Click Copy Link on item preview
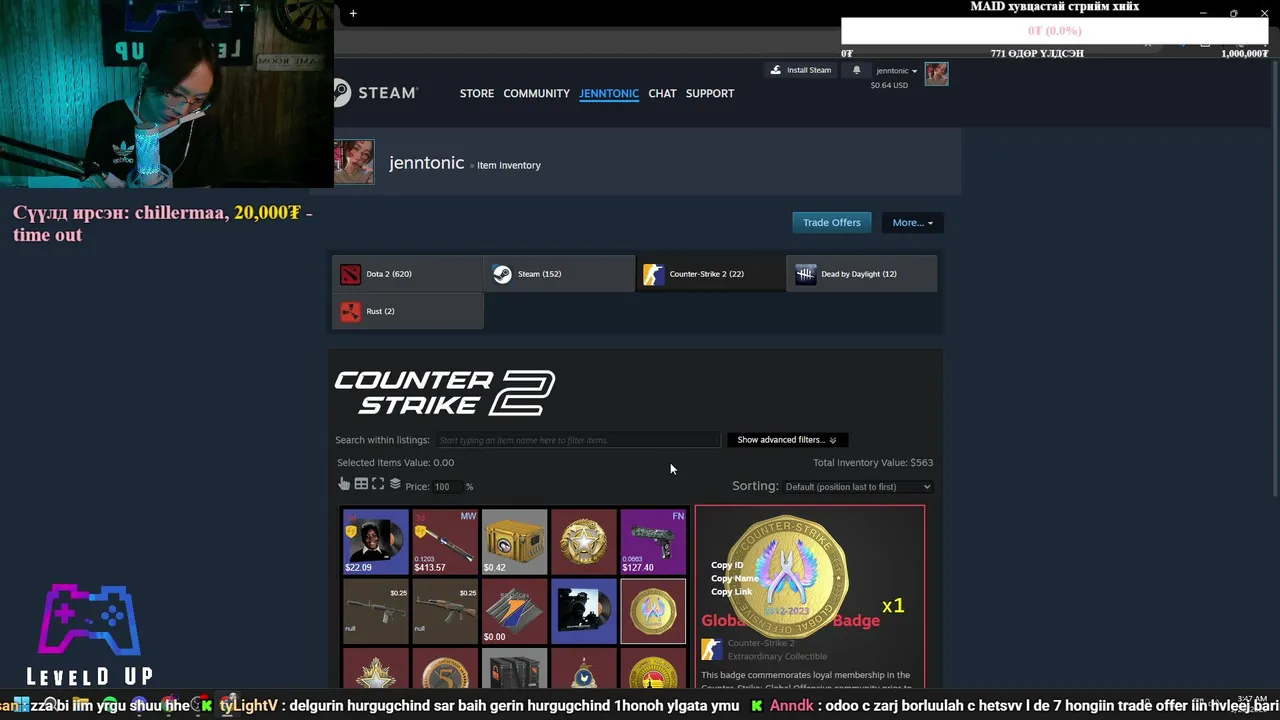This screenshot has height=720, width=1280. point(731,591)
